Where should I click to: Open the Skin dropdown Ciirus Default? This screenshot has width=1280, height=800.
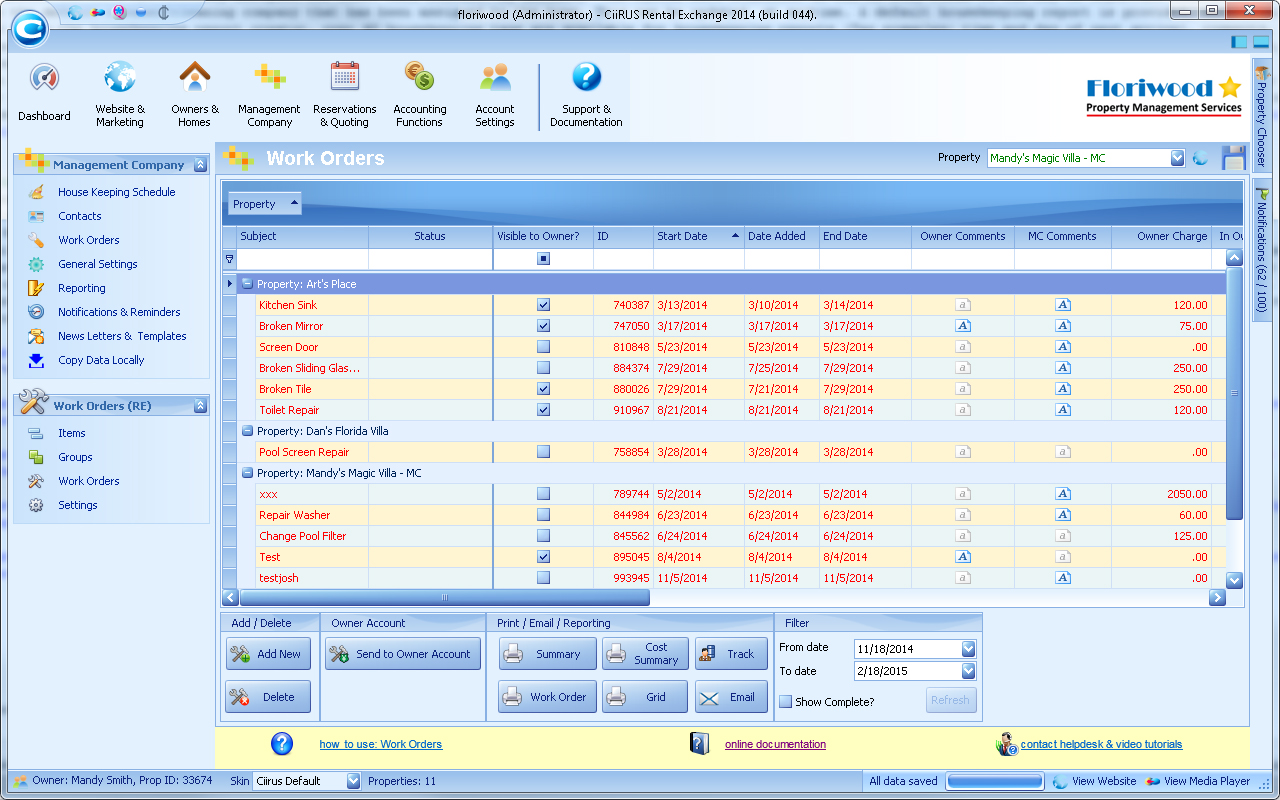[353, 781]
